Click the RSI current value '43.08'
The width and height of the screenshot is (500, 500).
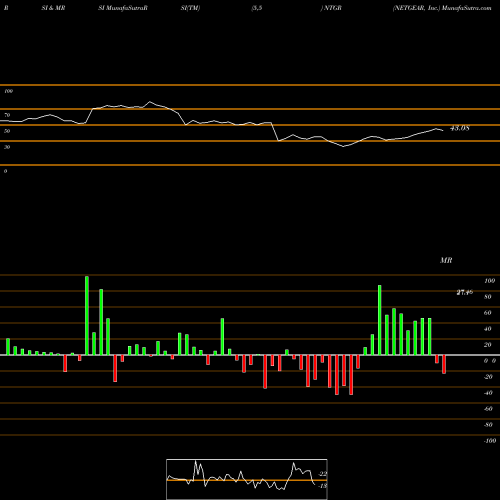[x=460, y=128]
